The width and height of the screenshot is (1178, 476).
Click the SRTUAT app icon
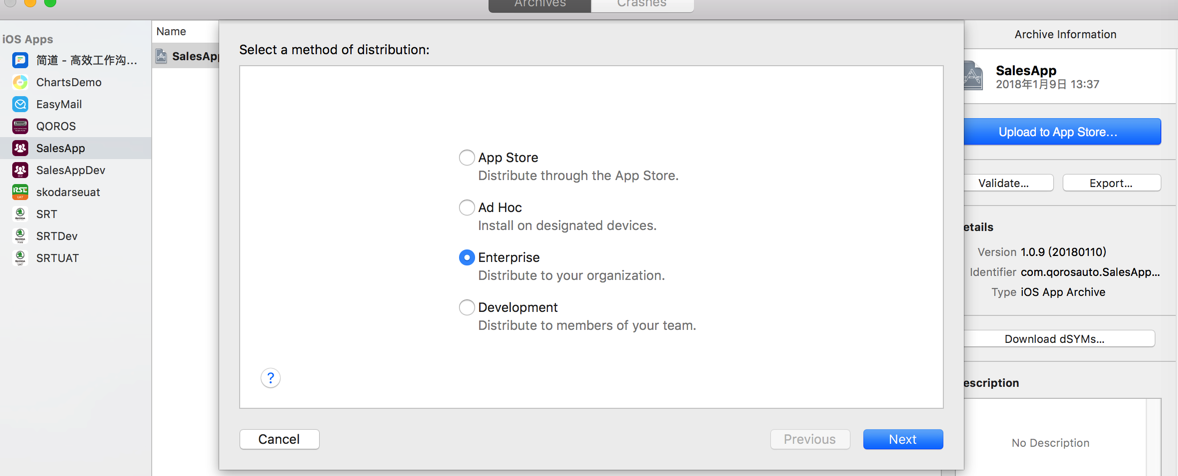[x=20, y=258]
